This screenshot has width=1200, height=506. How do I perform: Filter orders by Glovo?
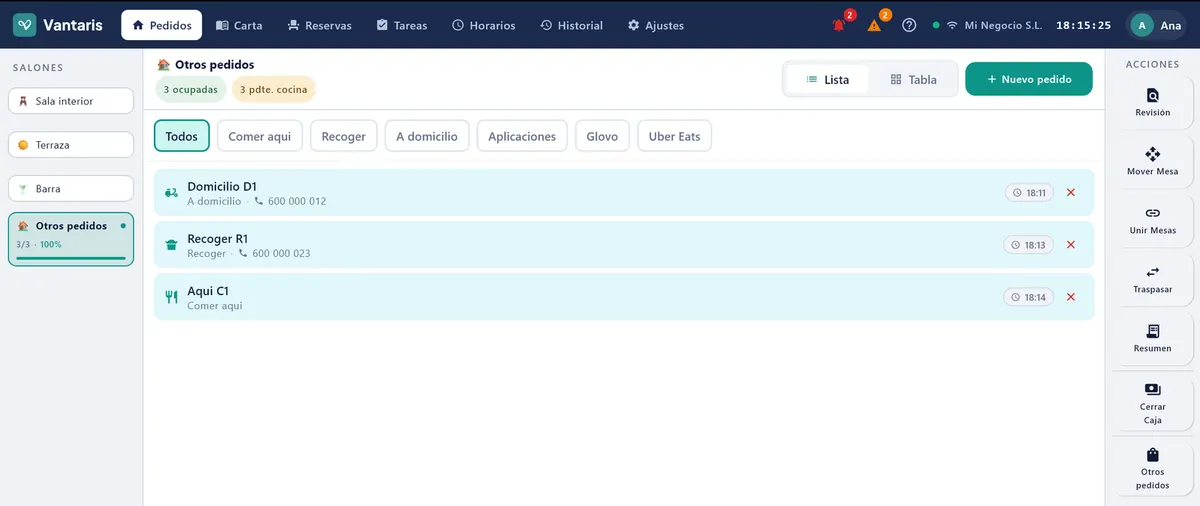pos(602,136)
